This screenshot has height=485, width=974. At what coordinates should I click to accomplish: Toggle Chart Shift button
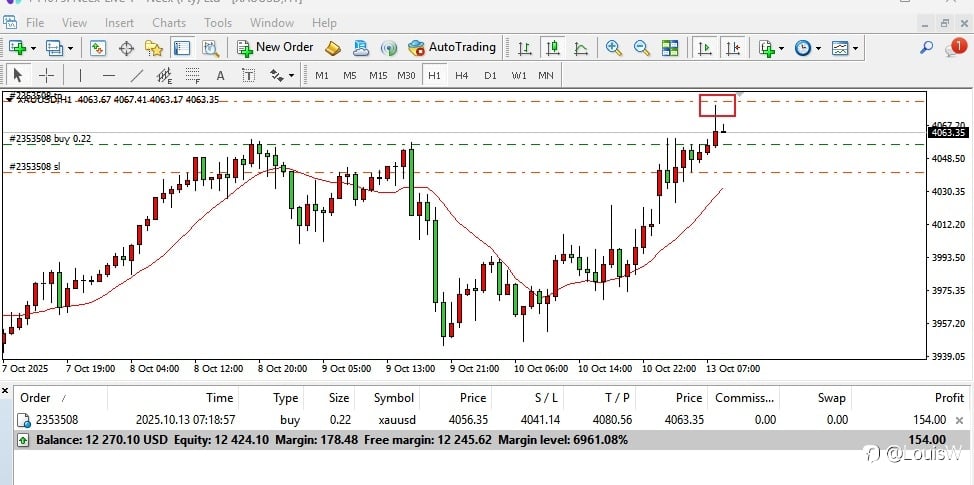733,47
